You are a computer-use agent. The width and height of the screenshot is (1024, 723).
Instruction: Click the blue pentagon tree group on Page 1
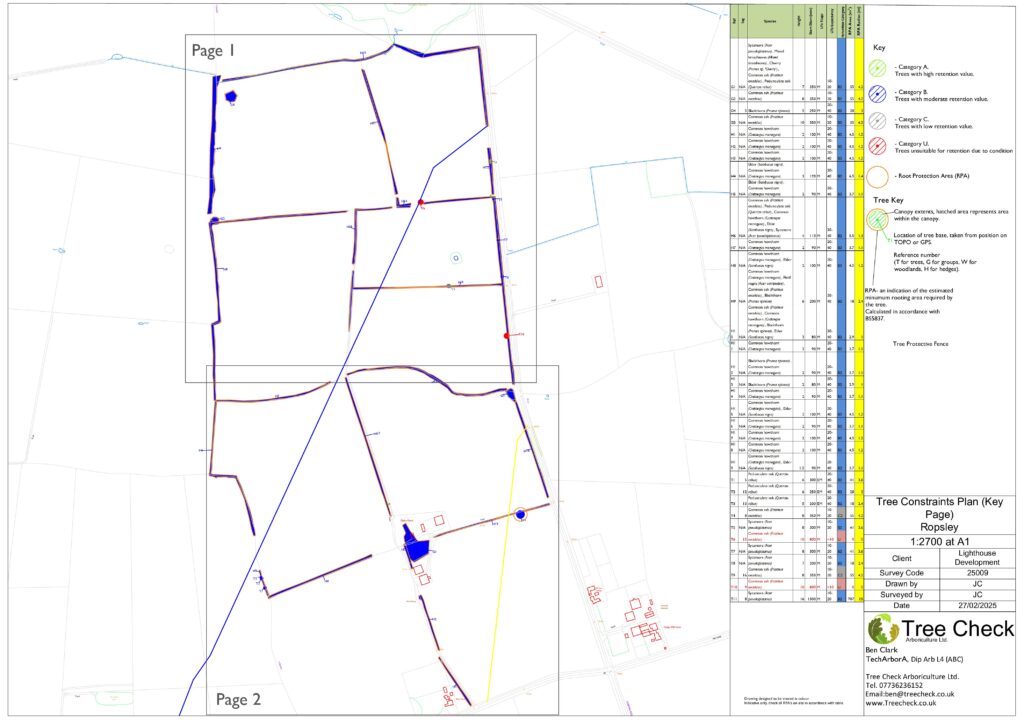[x=232, y=97]
